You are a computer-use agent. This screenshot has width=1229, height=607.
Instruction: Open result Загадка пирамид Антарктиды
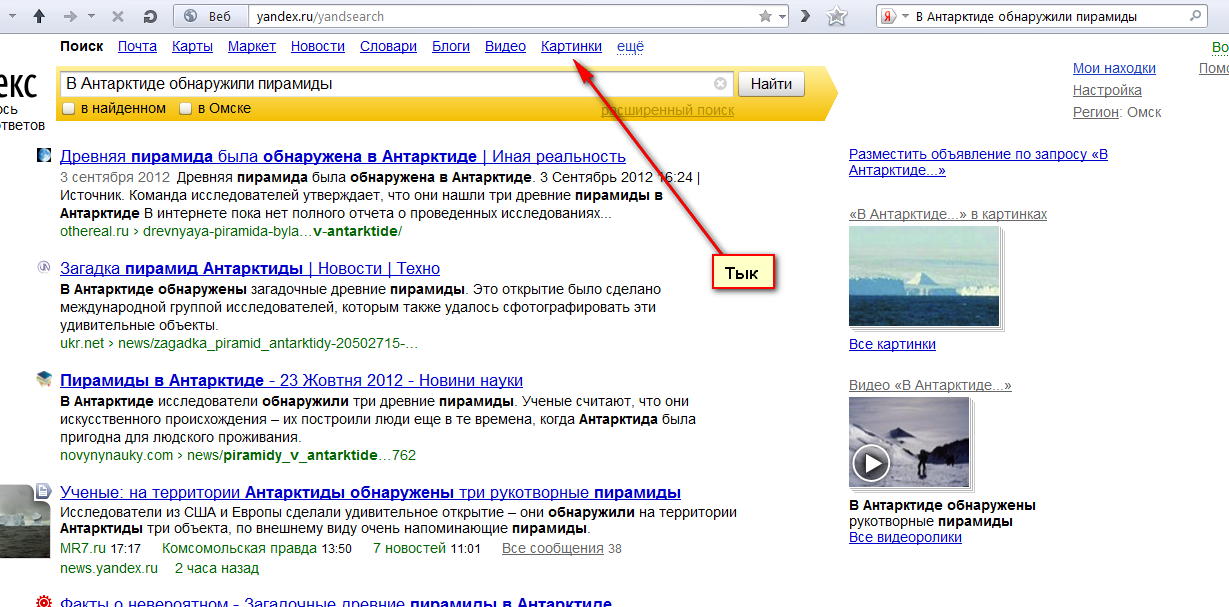(250, 268)
